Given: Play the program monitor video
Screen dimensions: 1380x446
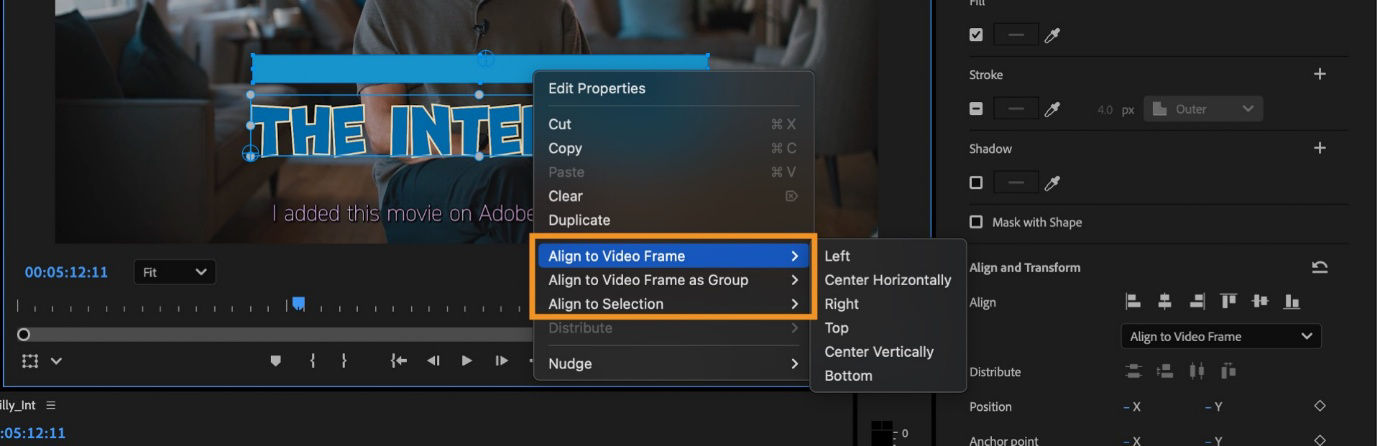Looking at the screenshot, I should [x=467, y=361].
